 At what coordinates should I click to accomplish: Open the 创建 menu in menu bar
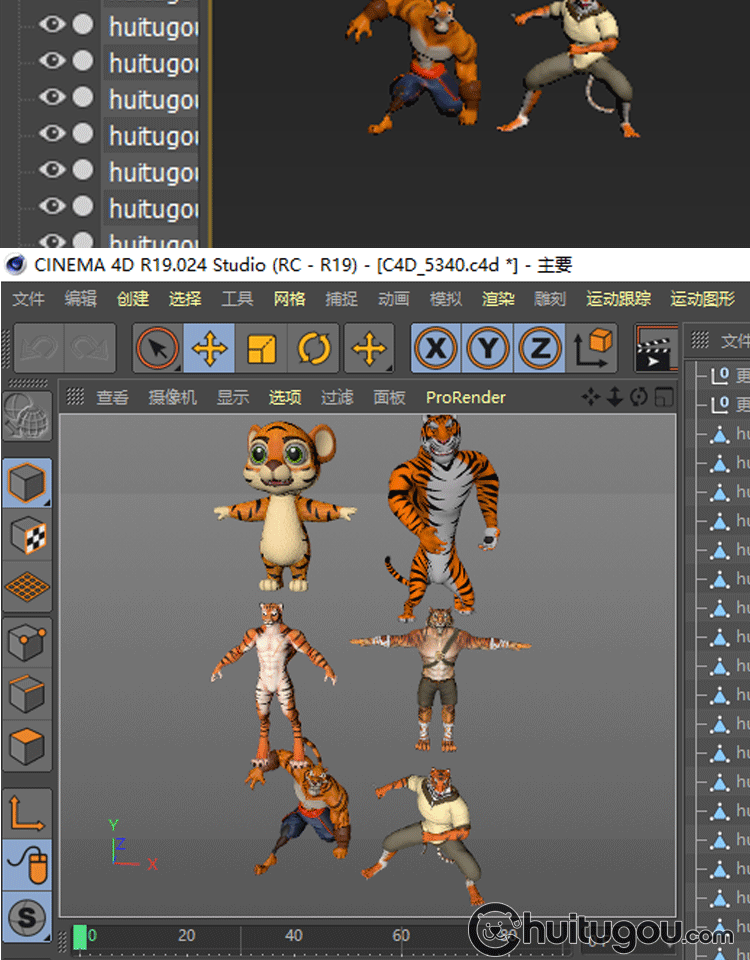[132, 298]
